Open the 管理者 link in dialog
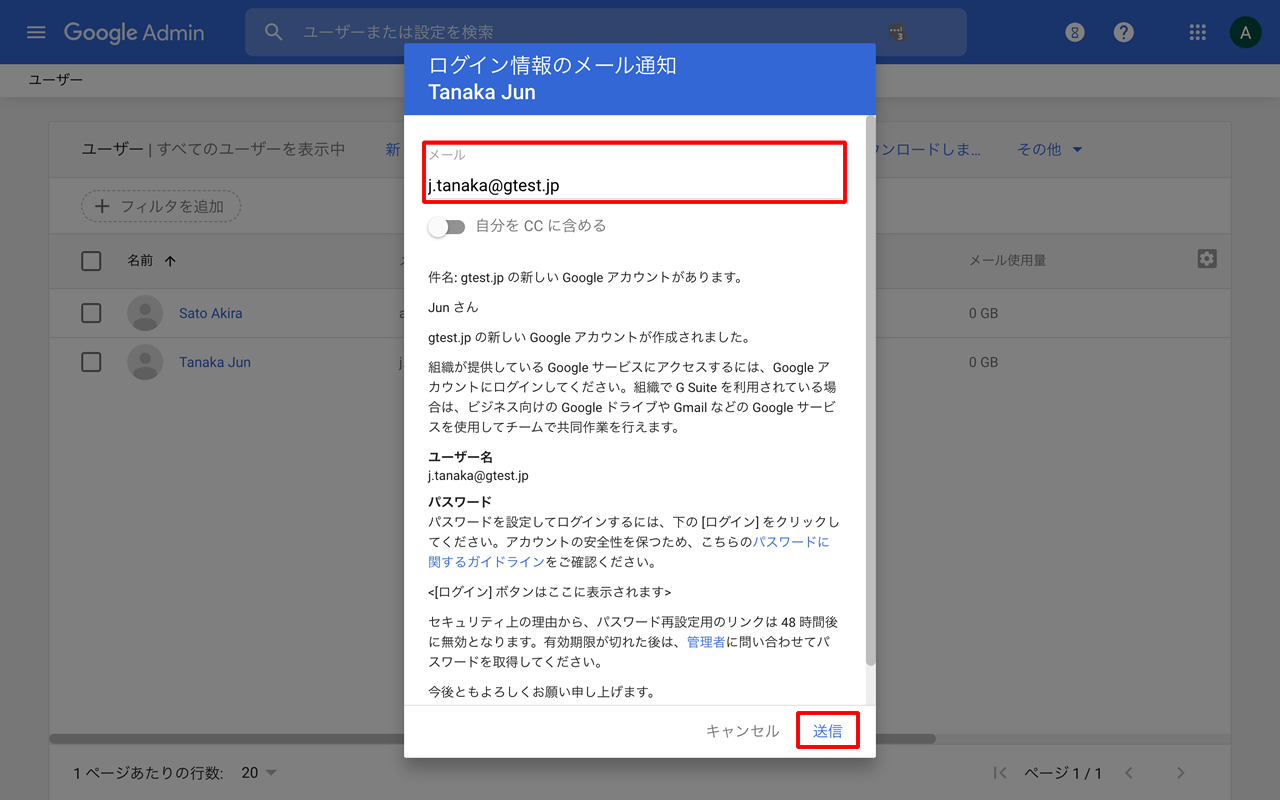1280x800 pixels. tap(706, 642)
